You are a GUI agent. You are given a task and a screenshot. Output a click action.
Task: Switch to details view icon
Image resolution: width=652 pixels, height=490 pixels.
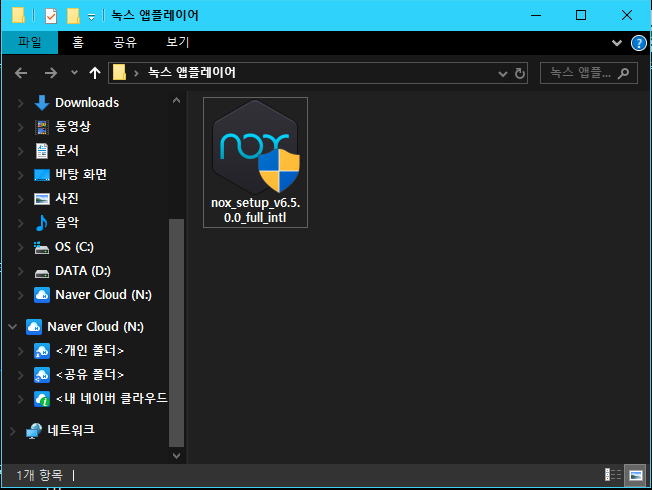(613, 474)
